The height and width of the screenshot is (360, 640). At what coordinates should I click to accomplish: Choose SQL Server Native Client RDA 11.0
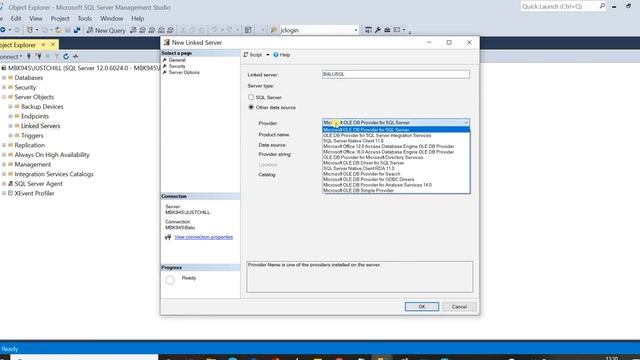396,168
